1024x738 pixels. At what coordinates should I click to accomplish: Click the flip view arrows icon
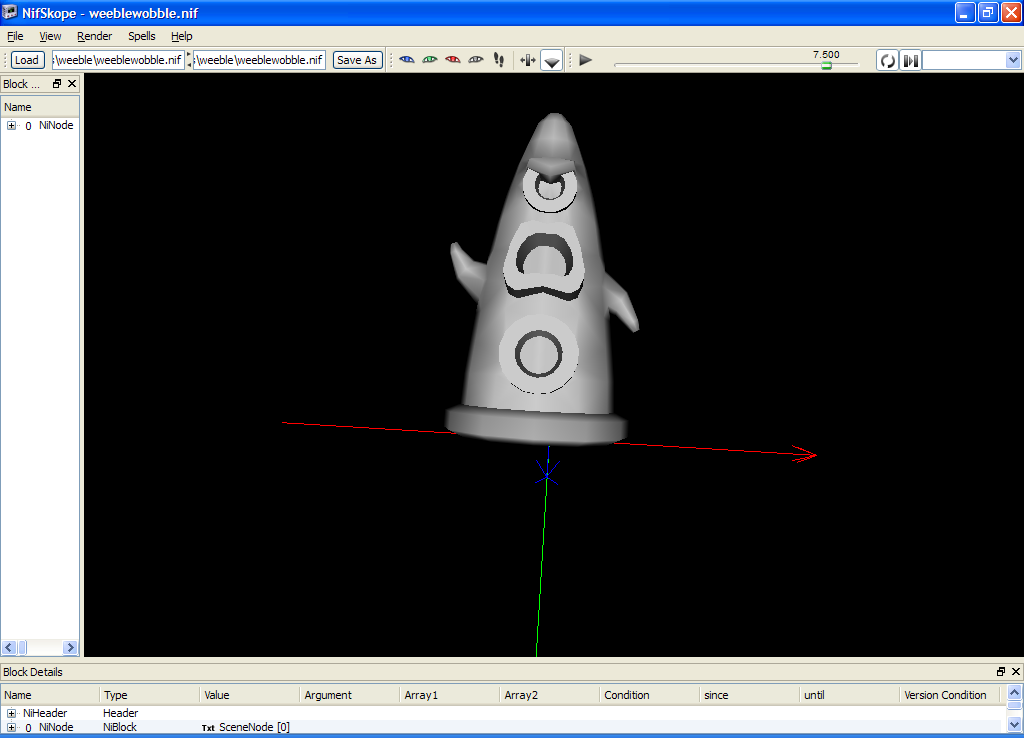pyautogui.click(x=528, y=60)
